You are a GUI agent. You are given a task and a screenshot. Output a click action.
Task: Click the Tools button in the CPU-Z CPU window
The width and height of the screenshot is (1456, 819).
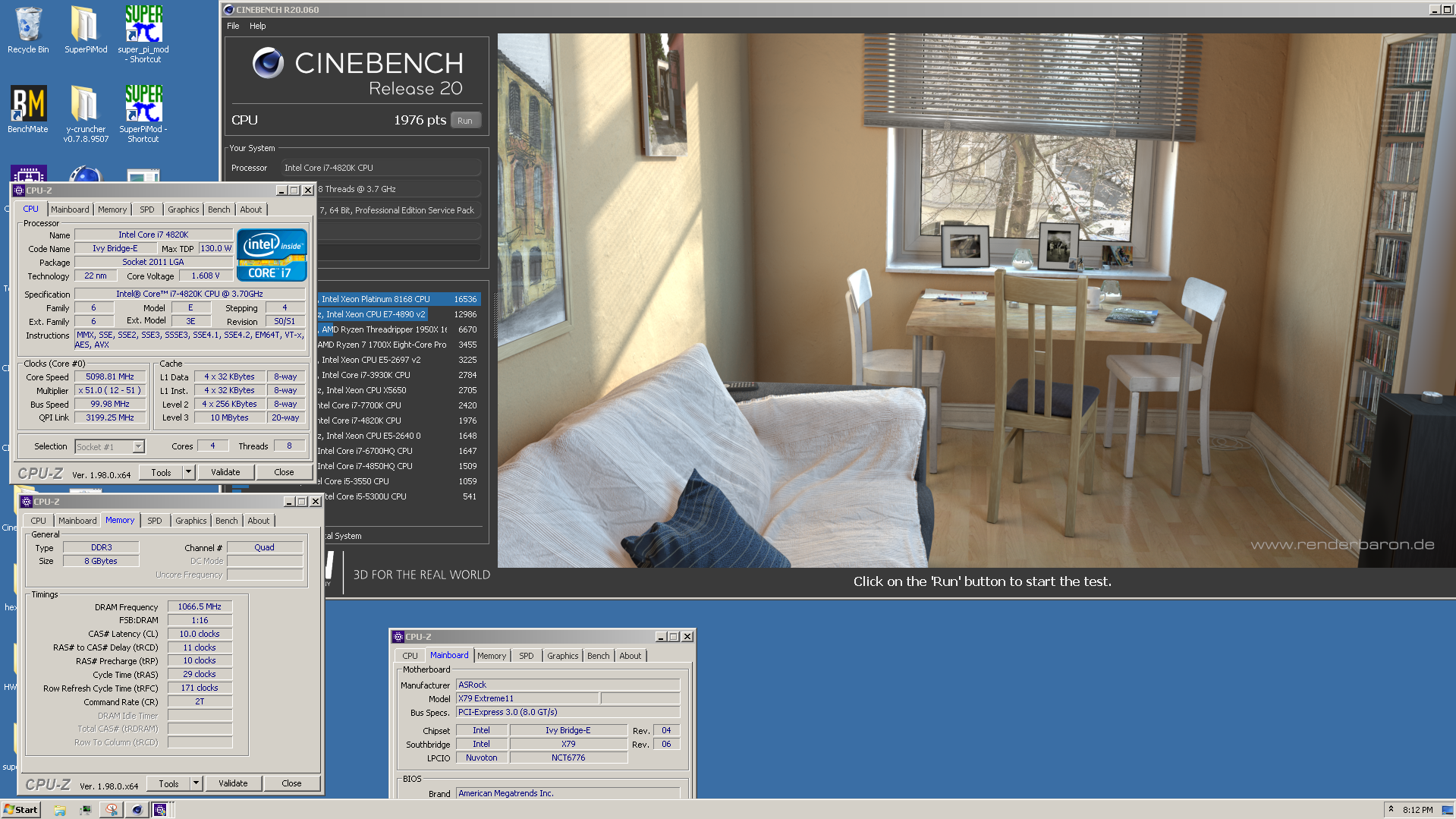(161, 472)
